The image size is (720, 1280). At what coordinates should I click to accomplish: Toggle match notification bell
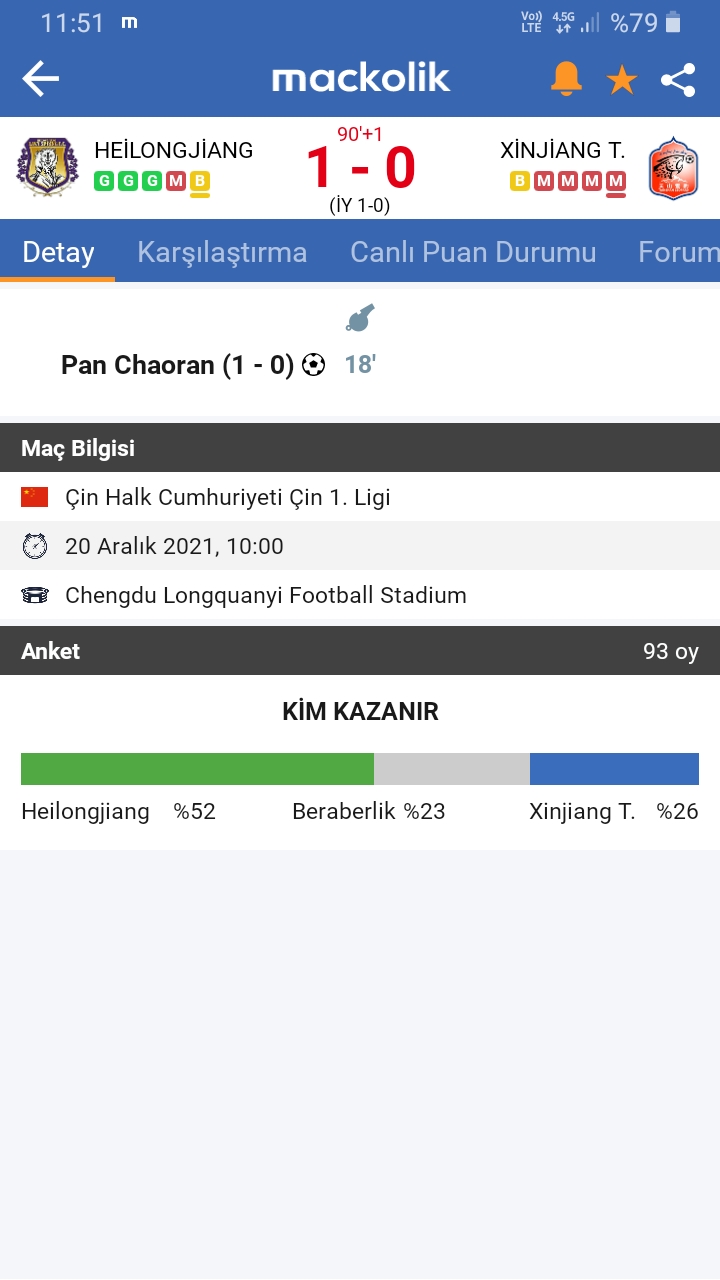[x=566, y=79]
